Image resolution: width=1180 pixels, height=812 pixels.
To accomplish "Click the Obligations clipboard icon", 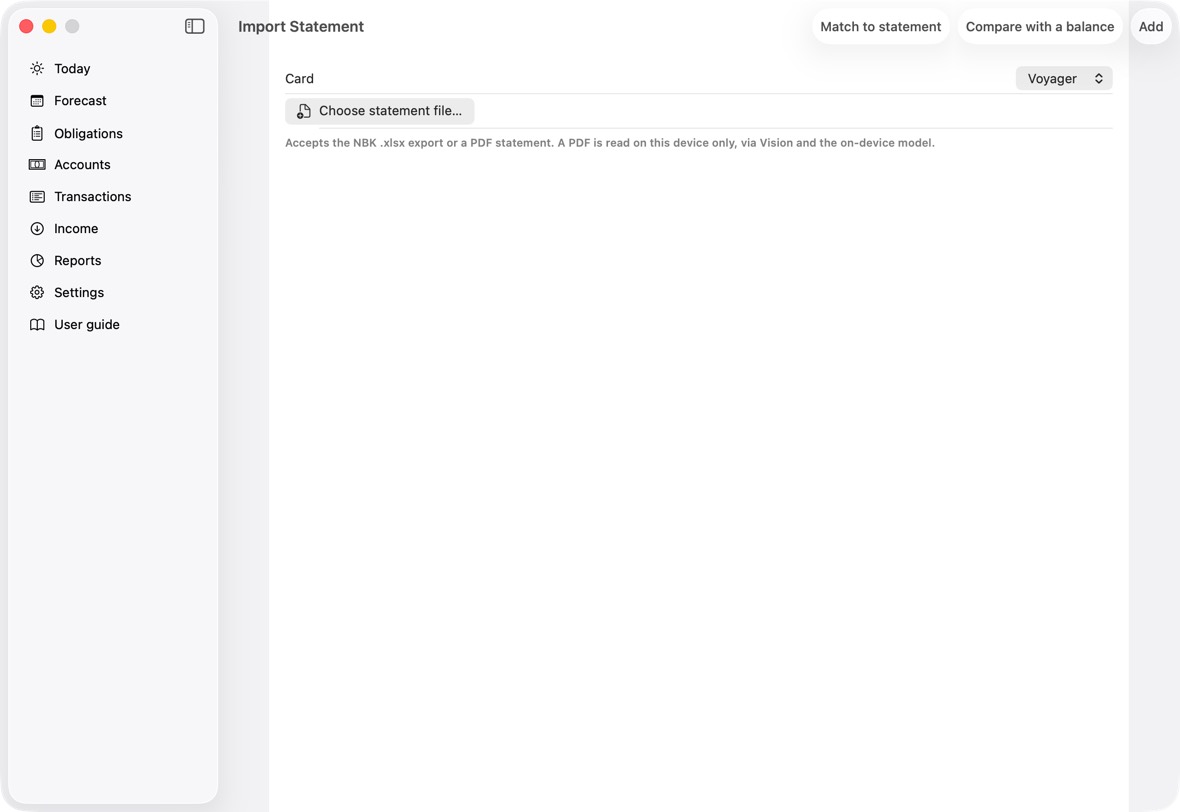I will point(37,133).
